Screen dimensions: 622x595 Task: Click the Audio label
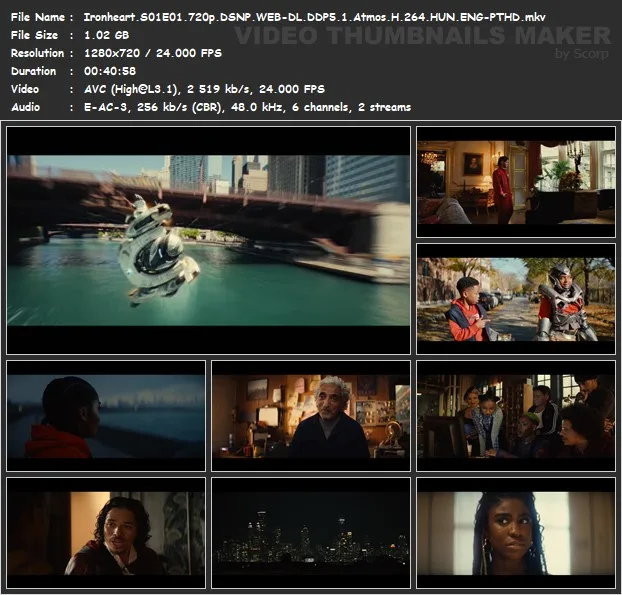pos(25,107)
